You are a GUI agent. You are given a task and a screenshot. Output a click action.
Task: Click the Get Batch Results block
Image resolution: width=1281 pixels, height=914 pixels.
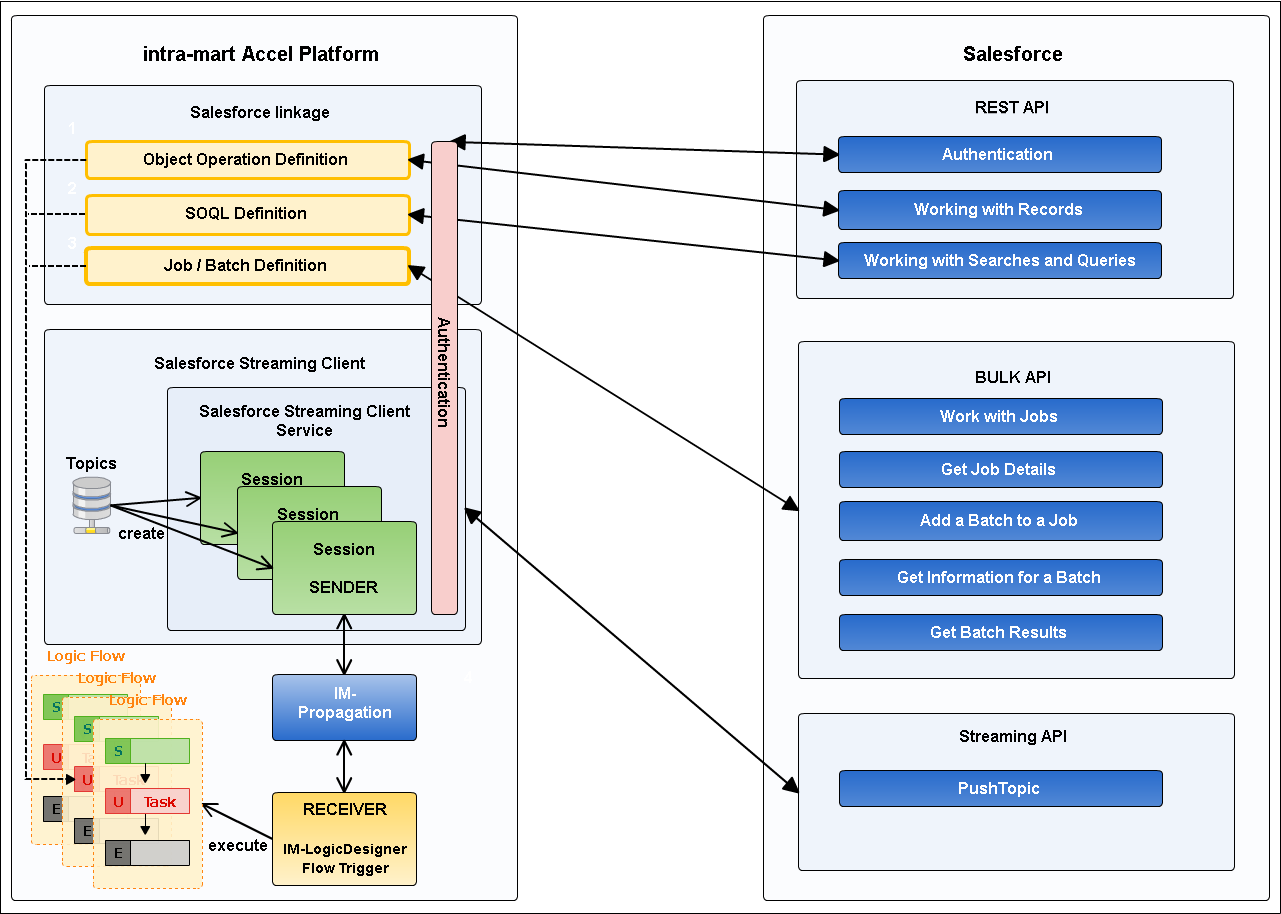(1000, 632)
